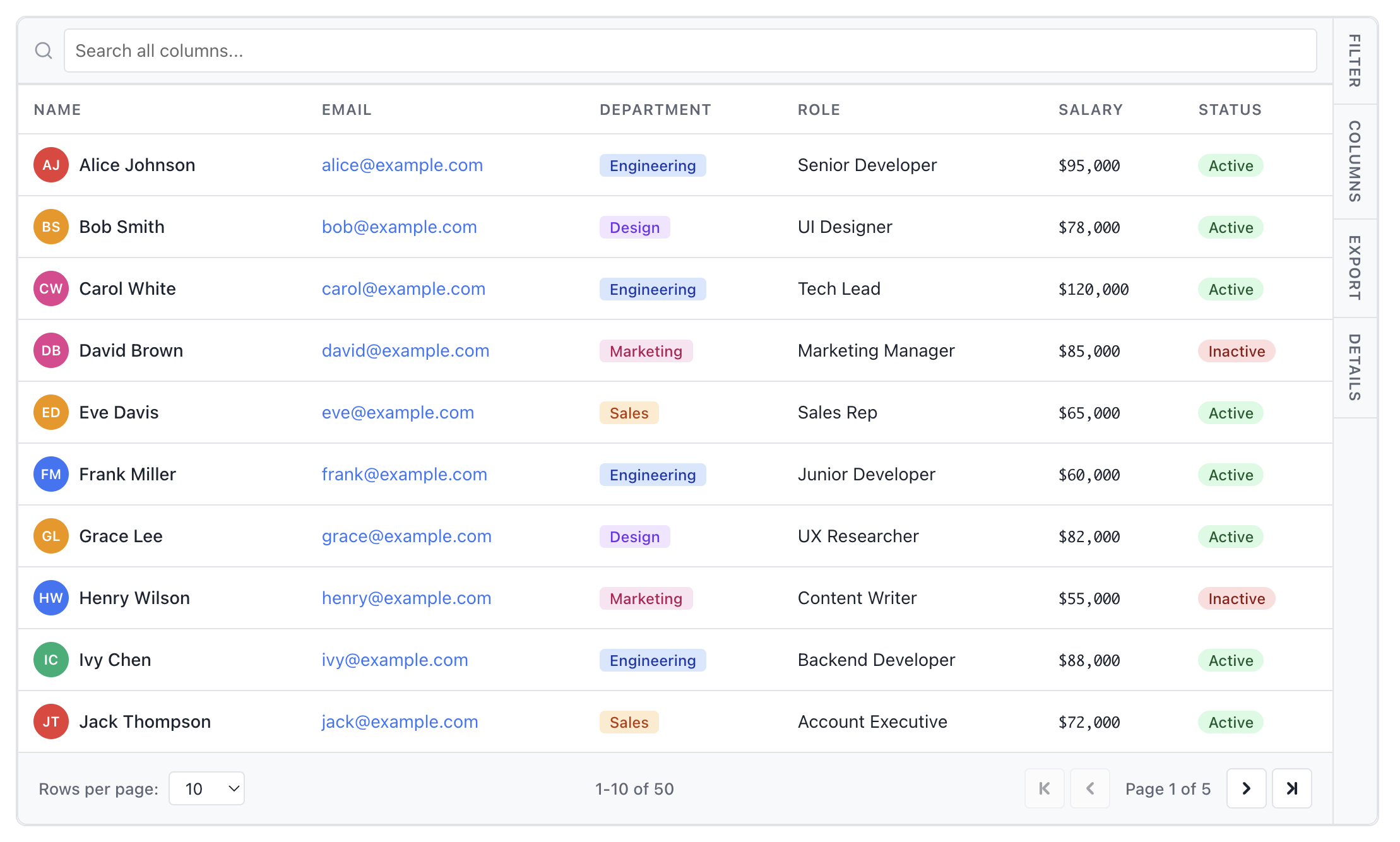The width and height of the screenshot is (1400, 842).
Task: Open the Rows per page dropdown
Action: pos(206,788)
